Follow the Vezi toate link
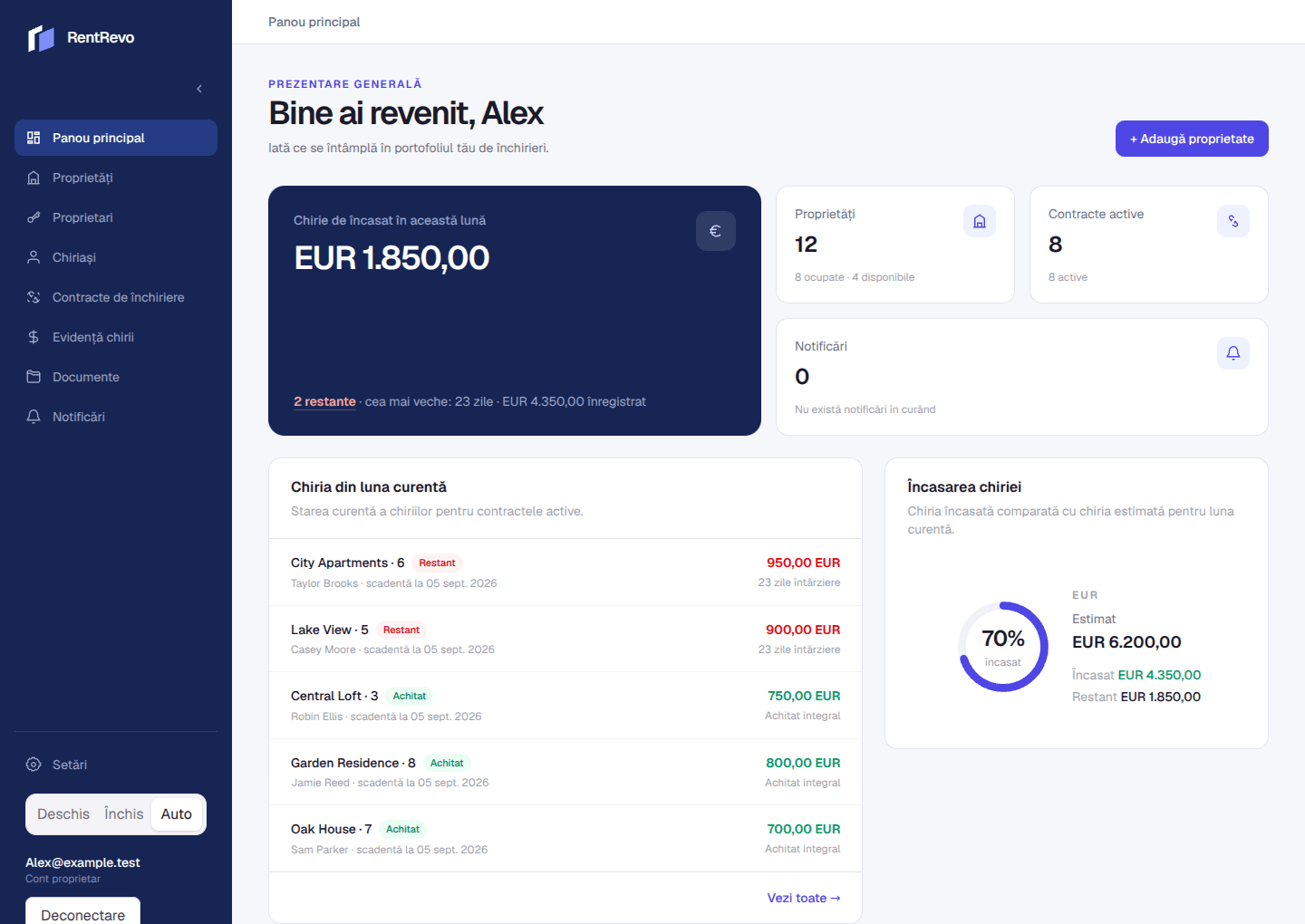Image resolution: width=1305 pixels, height=924 pixels. pos(804,898)
